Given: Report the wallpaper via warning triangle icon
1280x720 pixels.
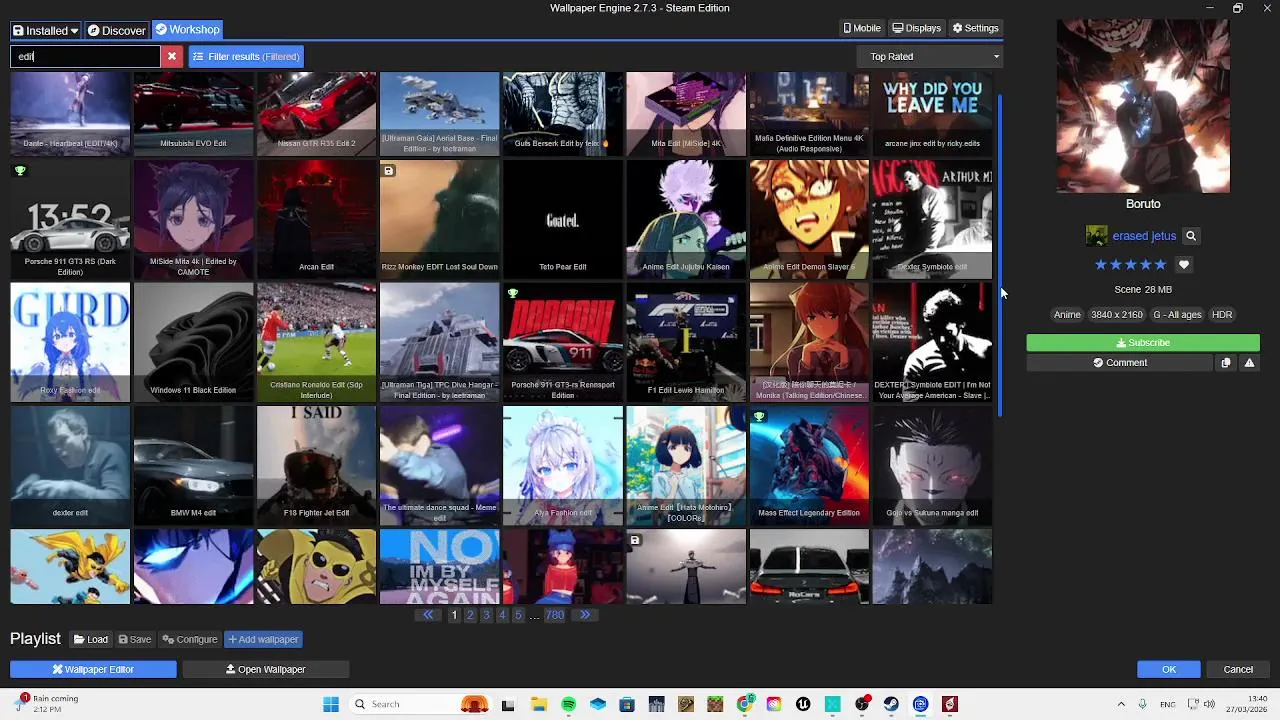Looking at the screenshot, I should click(x=1249, y=363).
